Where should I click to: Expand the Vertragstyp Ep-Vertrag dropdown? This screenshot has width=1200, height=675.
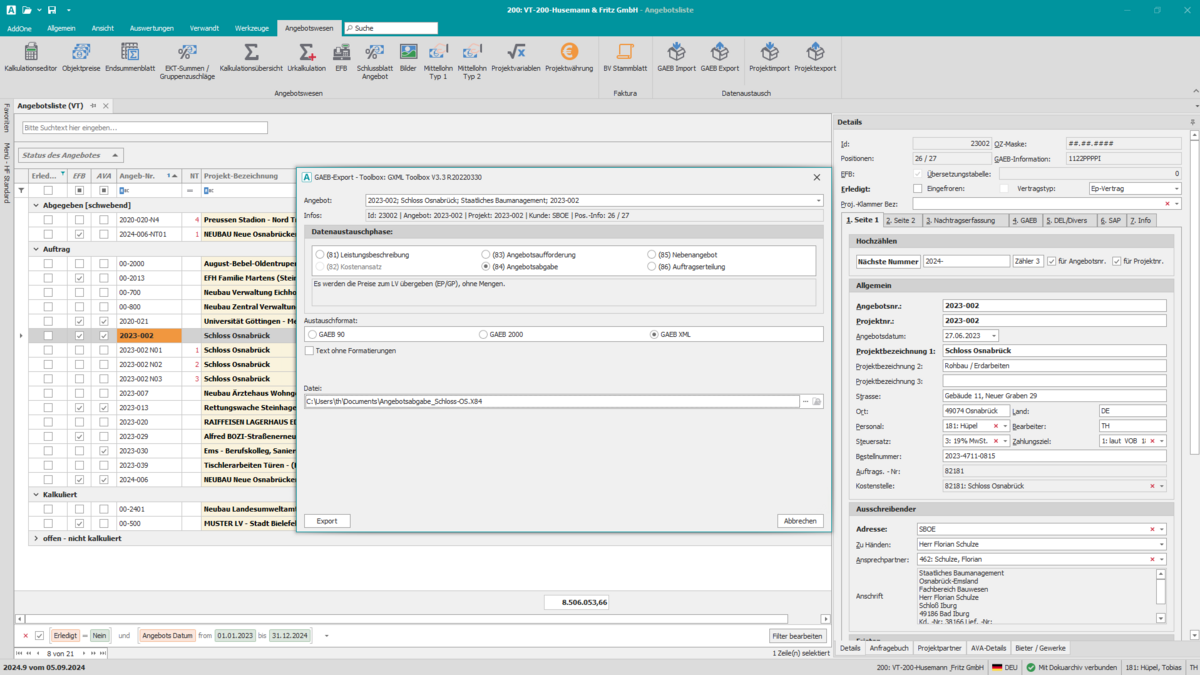coord(1176,188)
